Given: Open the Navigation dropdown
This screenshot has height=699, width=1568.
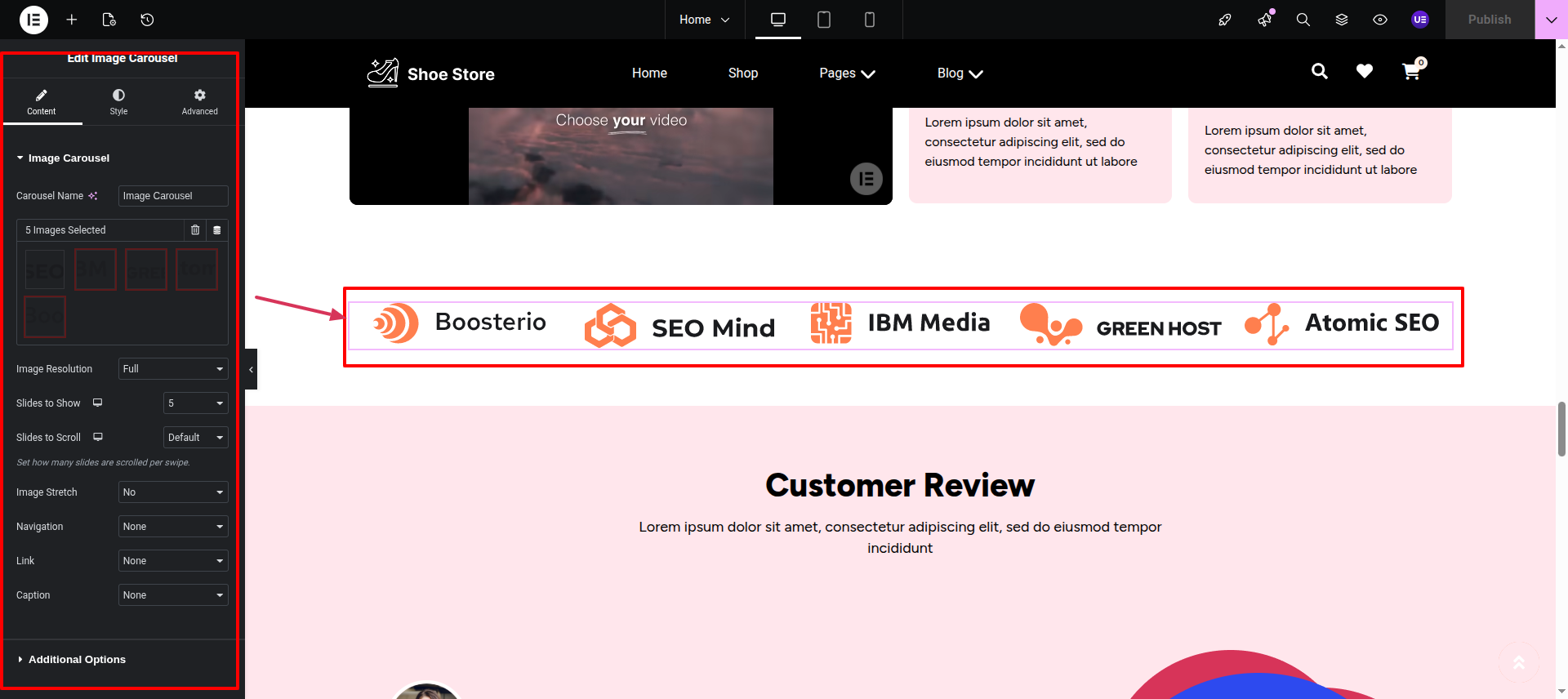Looking at the screenshot, I should point(173,527).
